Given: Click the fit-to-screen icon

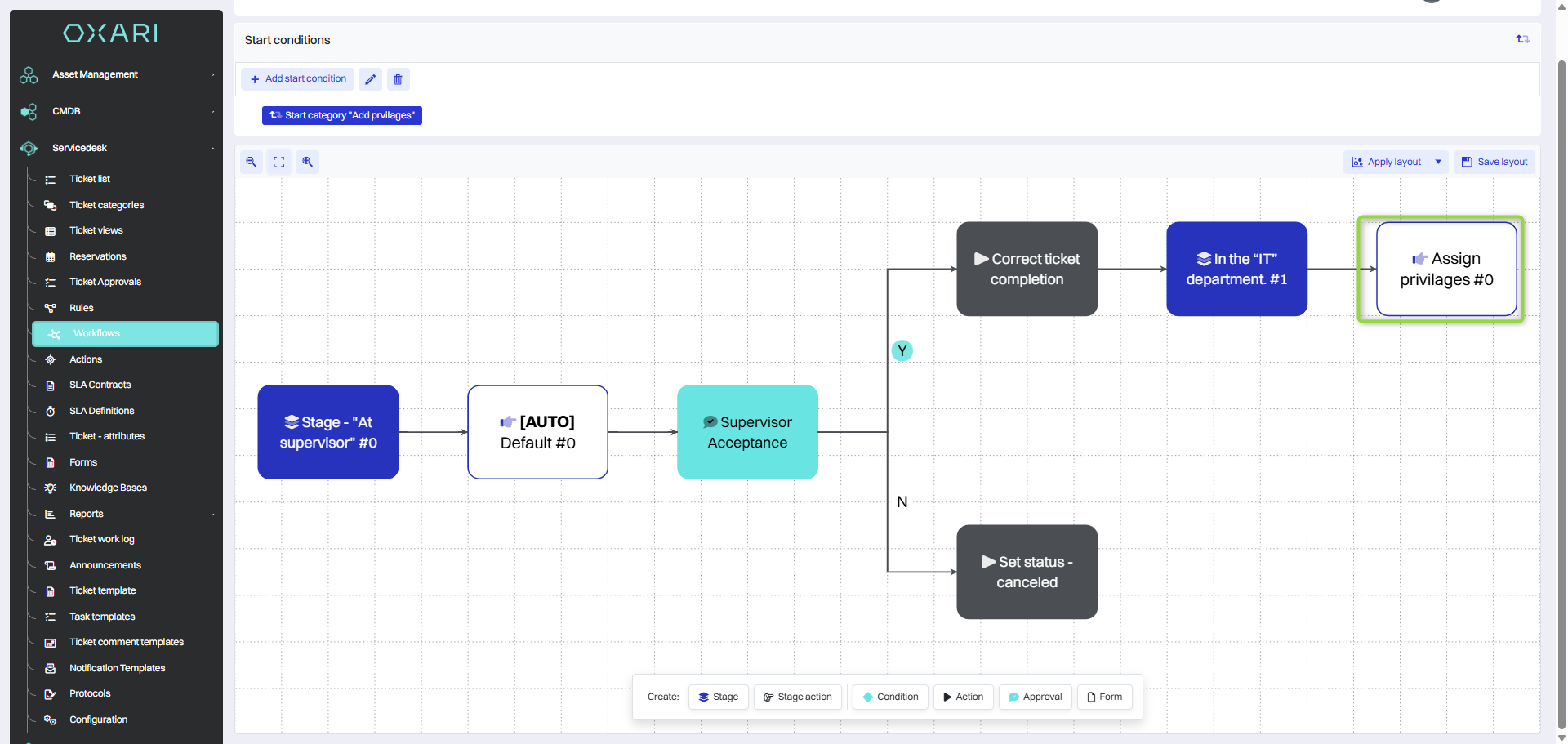Looking at the screenshot, I should [x=279, y=162].
